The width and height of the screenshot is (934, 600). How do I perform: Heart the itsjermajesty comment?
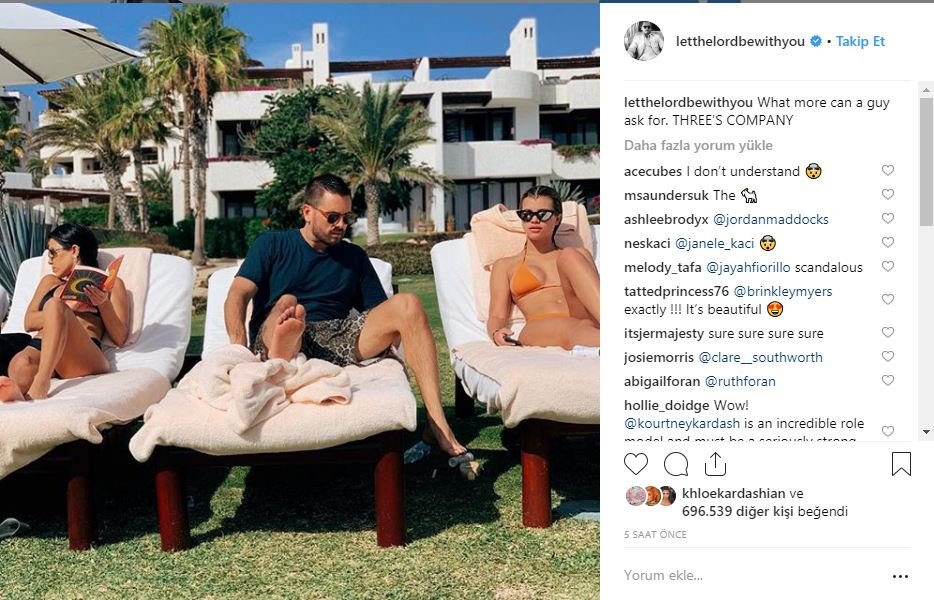coord(888,332)
